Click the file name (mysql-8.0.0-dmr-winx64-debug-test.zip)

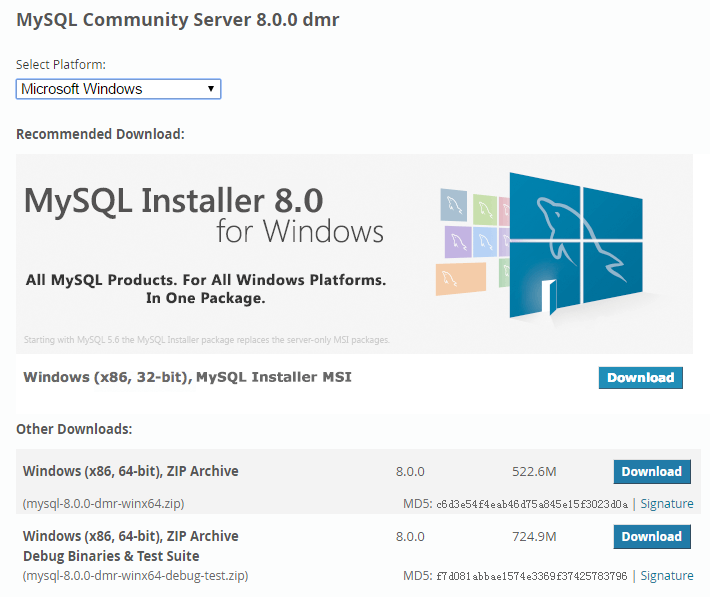(x=135, y=576)
